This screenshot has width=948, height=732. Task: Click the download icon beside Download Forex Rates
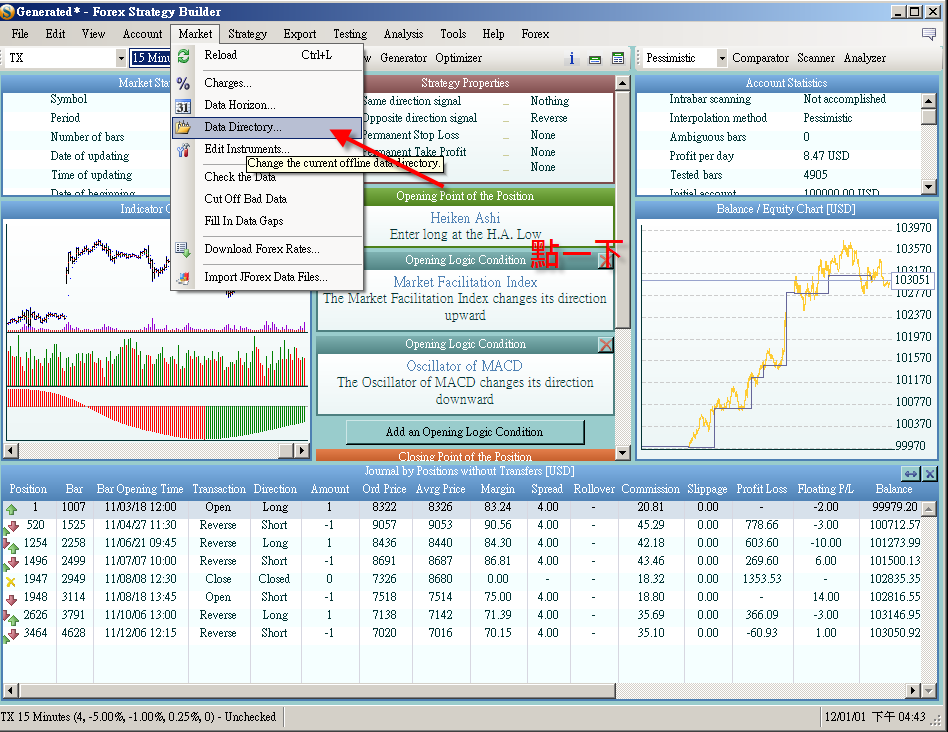point(183,249)
